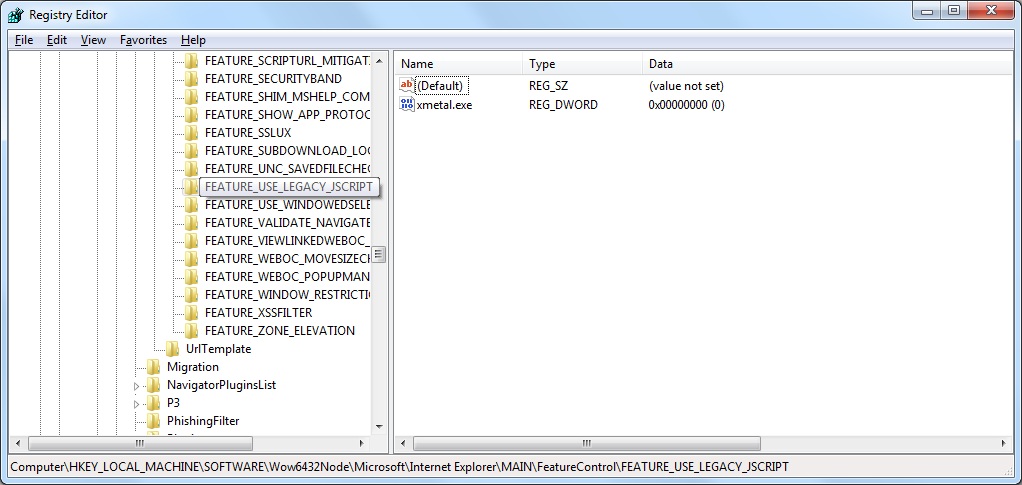Viewport: 1022px width, 485px height.
Task: Click the values pane horizontal scroll right arrow
Action: pos(1004,443)
